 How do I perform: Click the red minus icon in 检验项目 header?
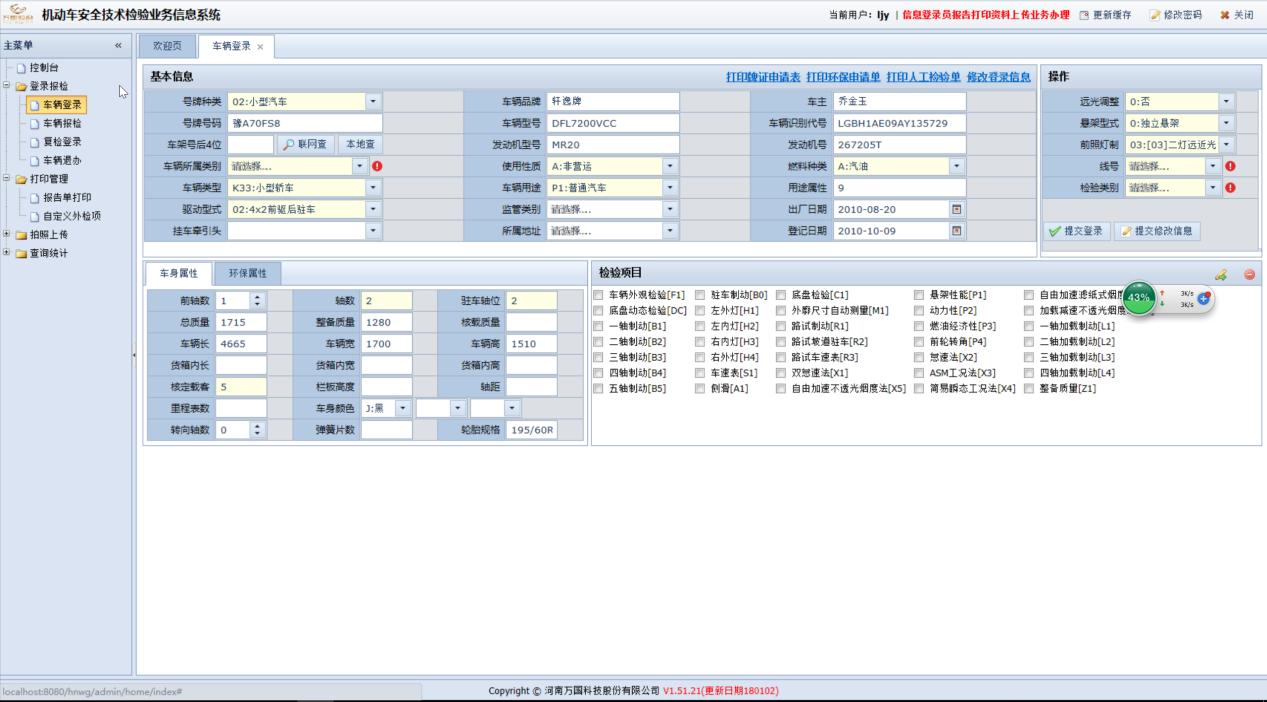[1249, 274]
